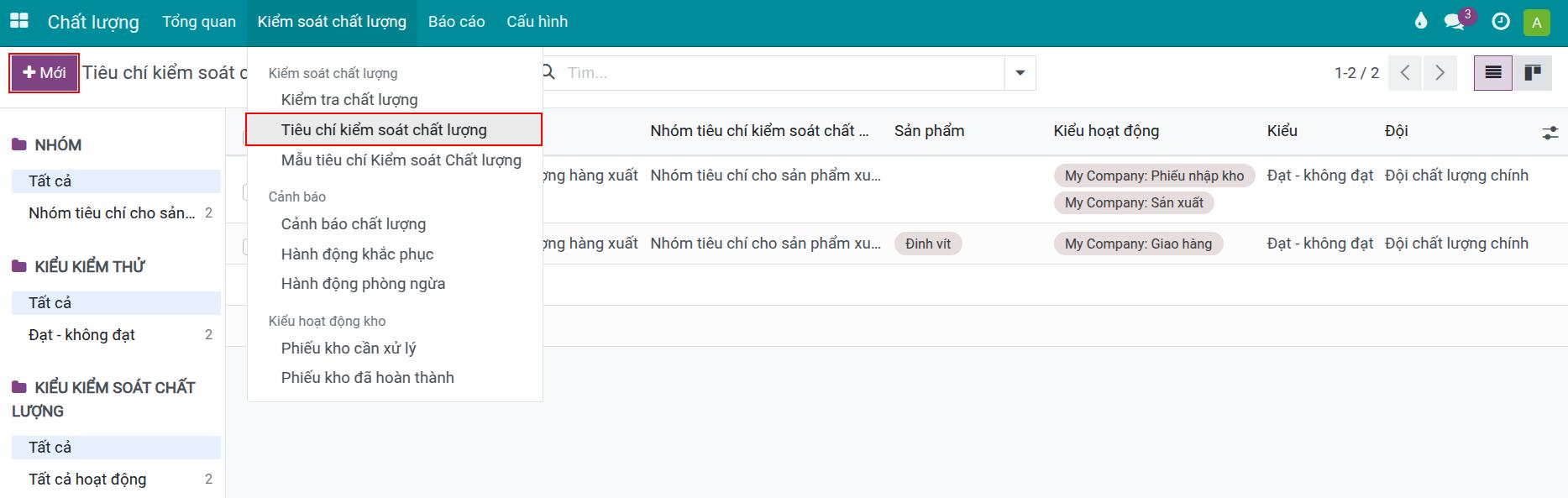Open the apps grid home menu icon
Viewport: 1568px width, 498px height.
tap(18, 21)
